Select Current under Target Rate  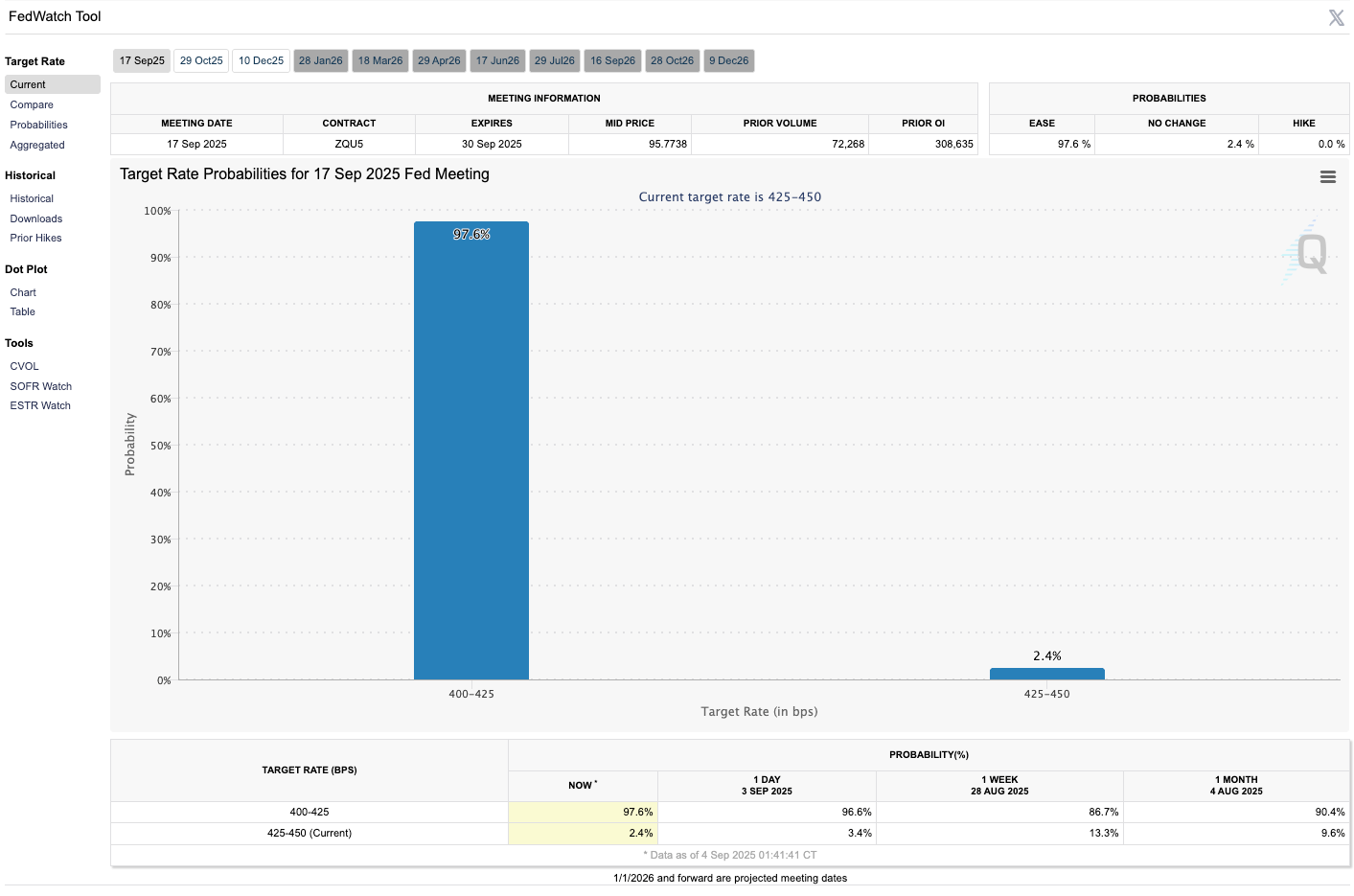(x=28, y=85)
